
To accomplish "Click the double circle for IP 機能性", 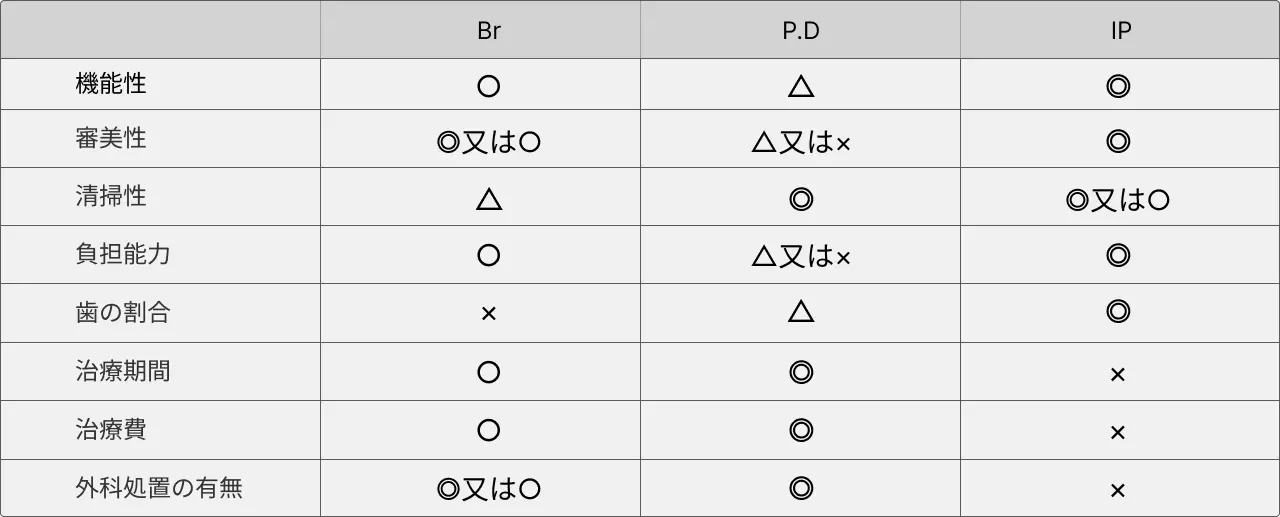I will [x=1118, y=86].
